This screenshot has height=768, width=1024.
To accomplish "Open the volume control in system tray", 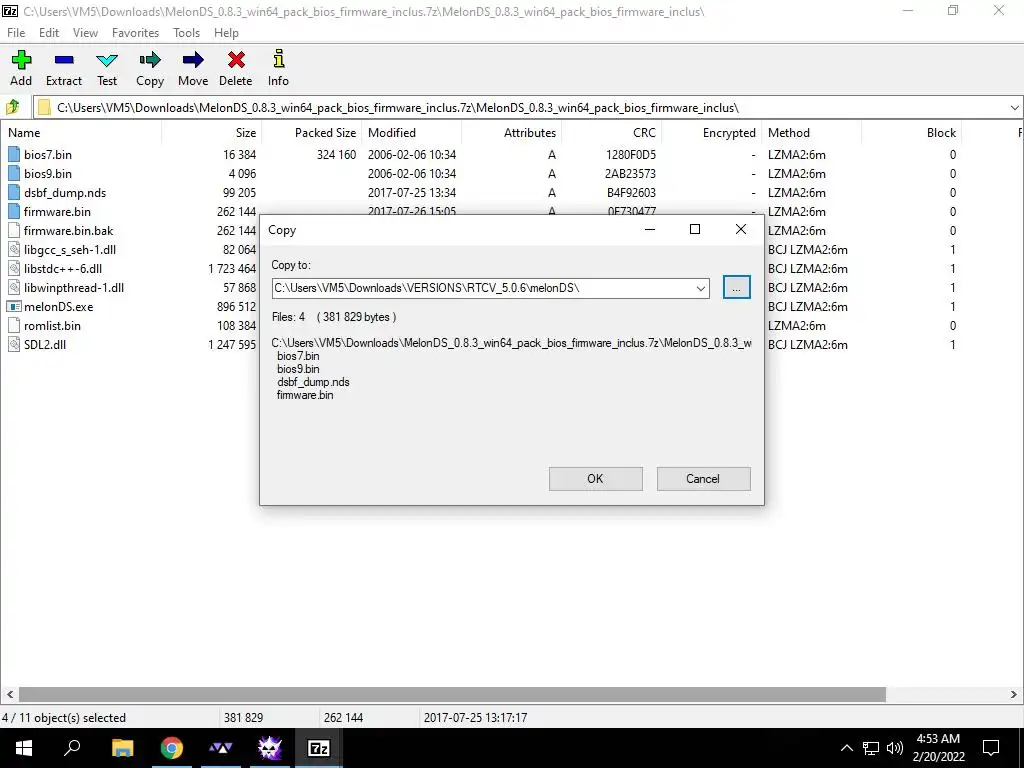I will tap(895, 748).
